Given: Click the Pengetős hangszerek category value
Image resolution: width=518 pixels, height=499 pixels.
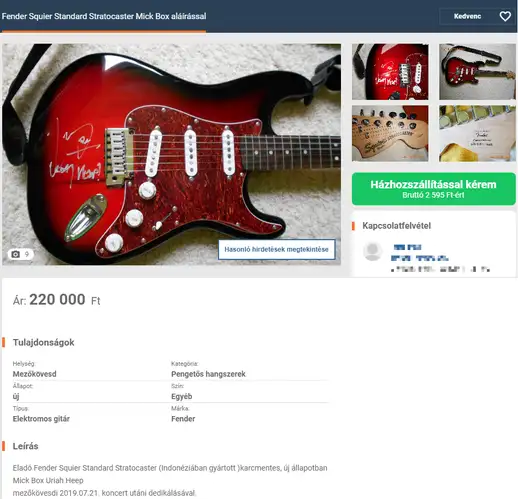Looking at the screenshot, I should point(208,374).
